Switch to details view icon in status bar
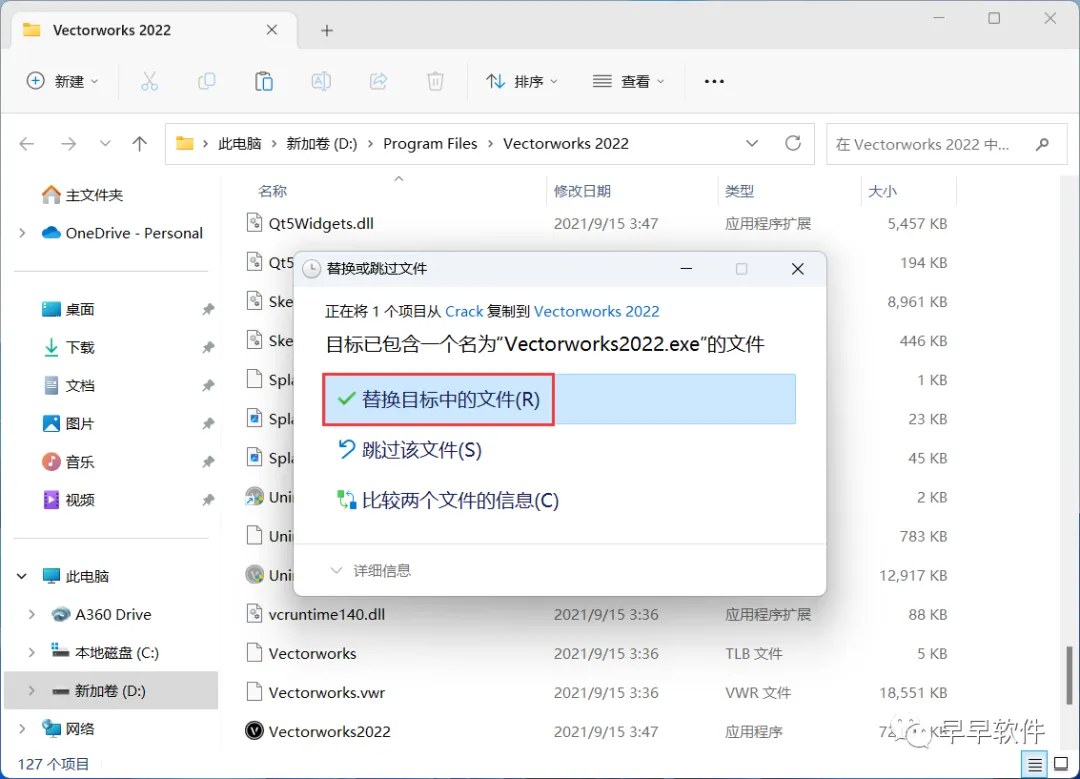 1035,765
